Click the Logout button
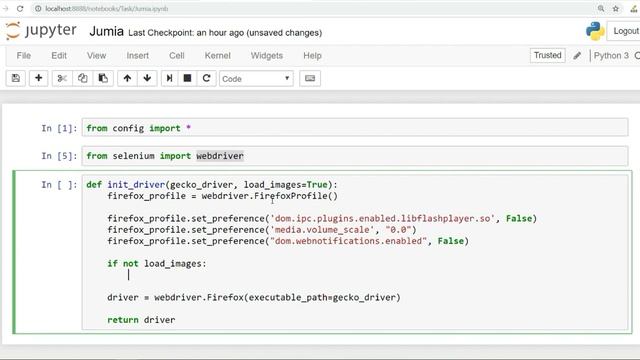The width and height of the screenshot is (640, 360). click(x=624, y=31)
